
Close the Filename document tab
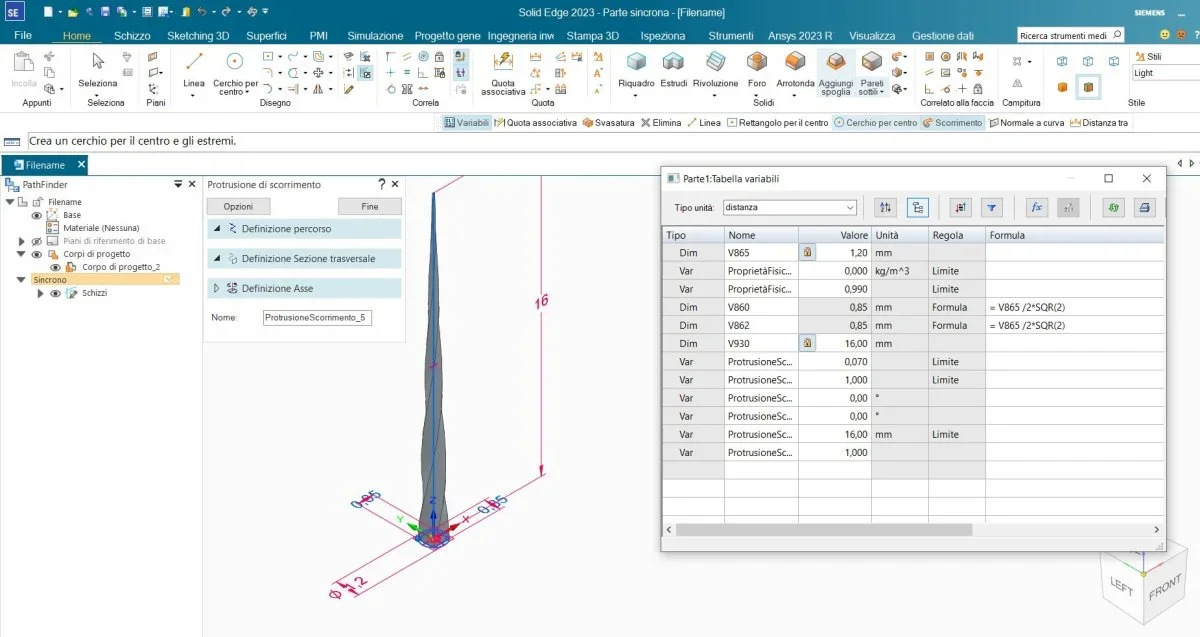coord(81,165)
